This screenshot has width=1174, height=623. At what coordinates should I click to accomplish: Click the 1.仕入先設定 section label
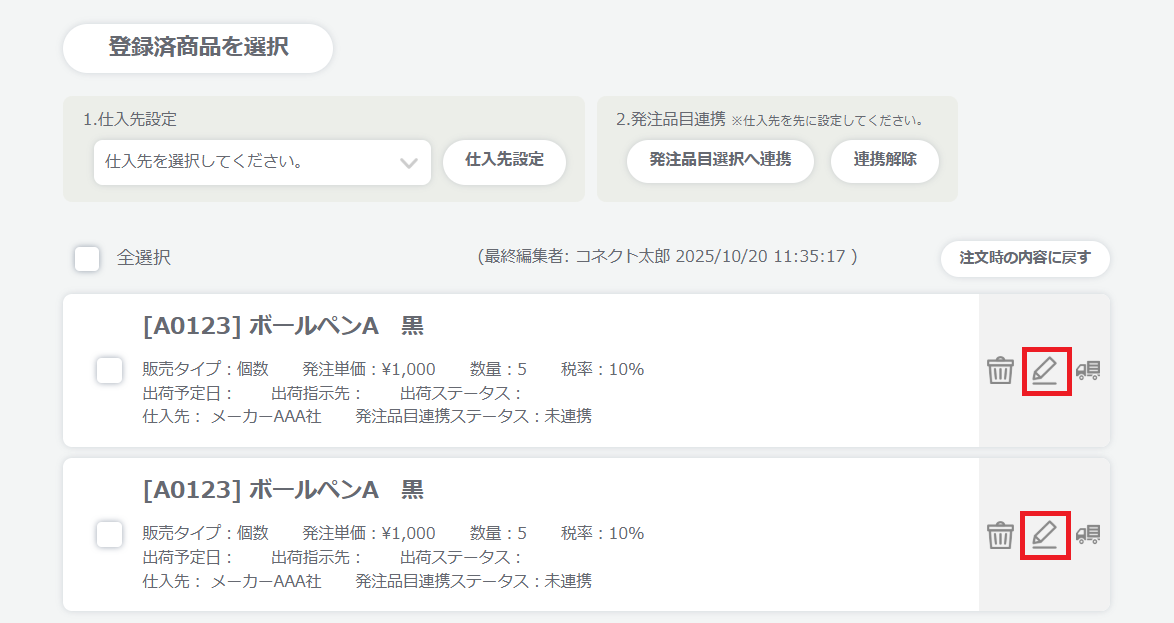[x=130, y=119]
